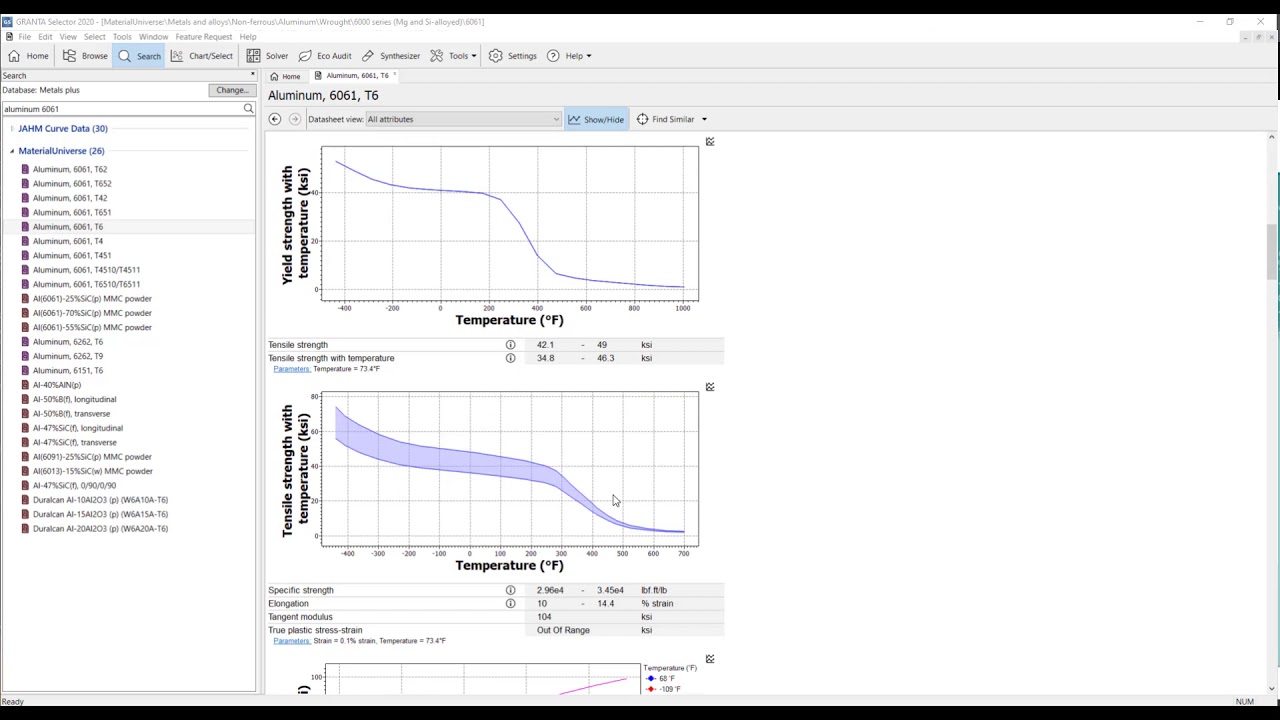Open the File menu
This screenshot has width=1280, height=720.
coord(25,37)
